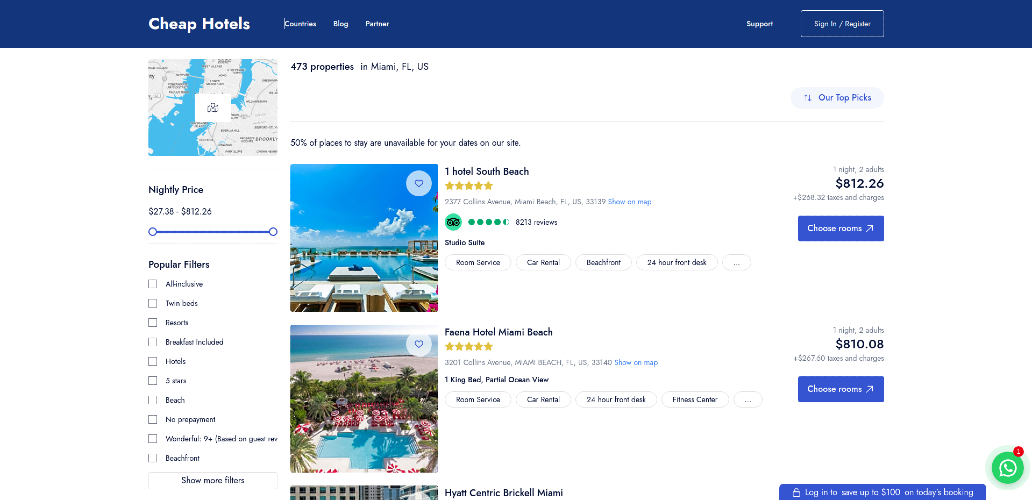Click the Sign In / Register button
The width and height of the screenshot is (1032, 500).
point(842,24)
